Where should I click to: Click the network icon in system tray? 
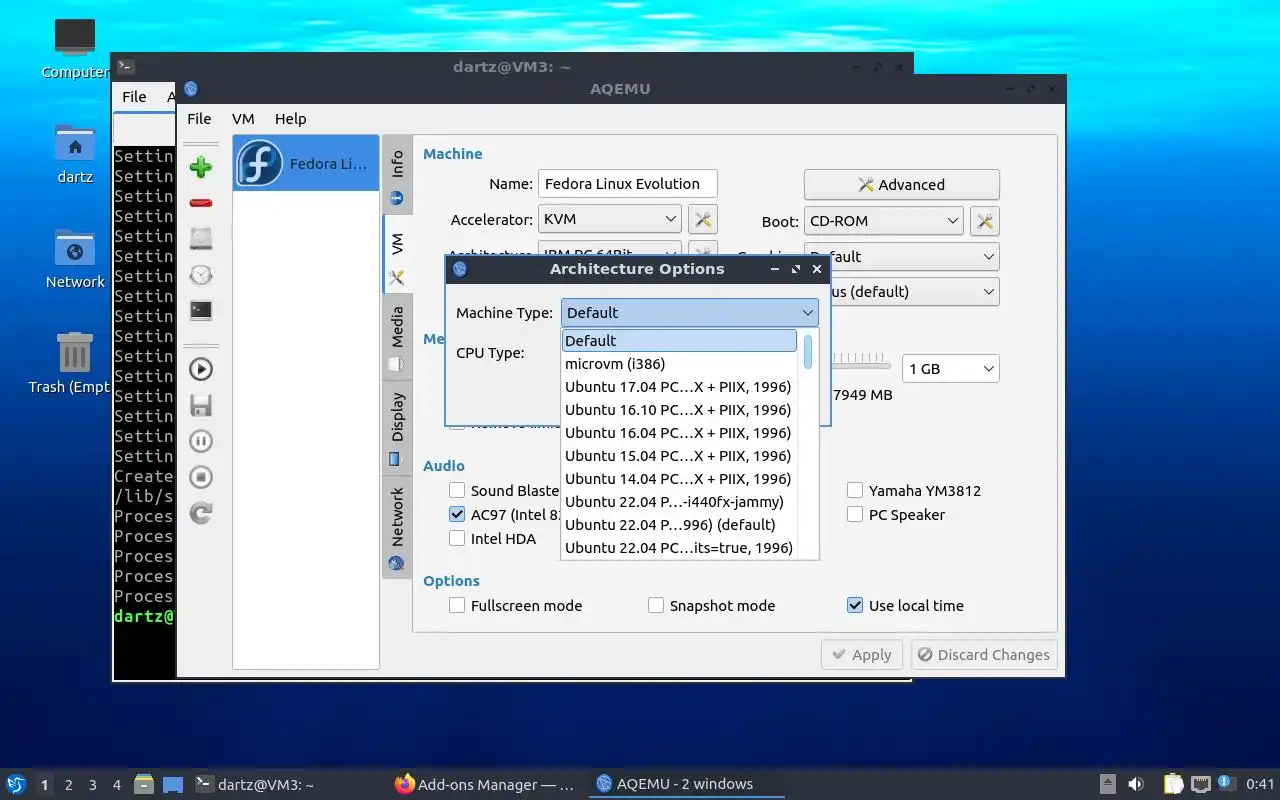pyautogui.click(x=1200, y=784)
